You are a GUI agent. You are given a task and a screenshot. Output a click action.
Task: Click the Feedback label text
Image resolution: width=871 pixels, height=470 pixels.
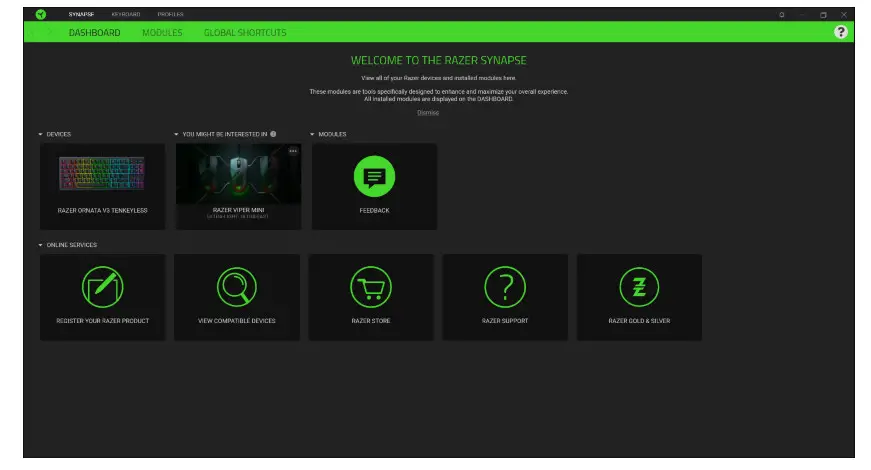tap(374, 211)
